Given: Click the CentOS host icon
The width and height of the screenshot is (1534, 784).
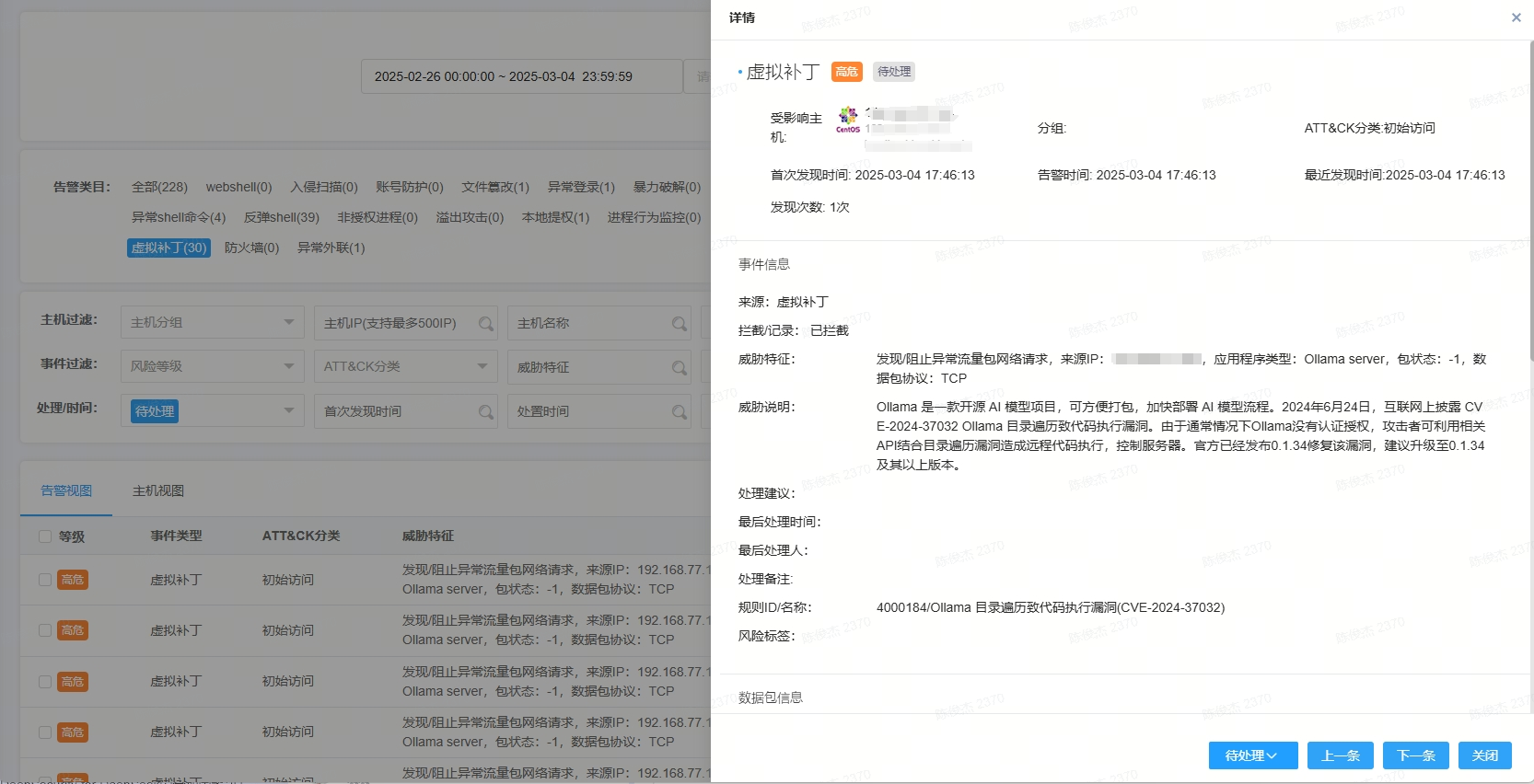Looking at the screenshot, I should click(847, 120).
